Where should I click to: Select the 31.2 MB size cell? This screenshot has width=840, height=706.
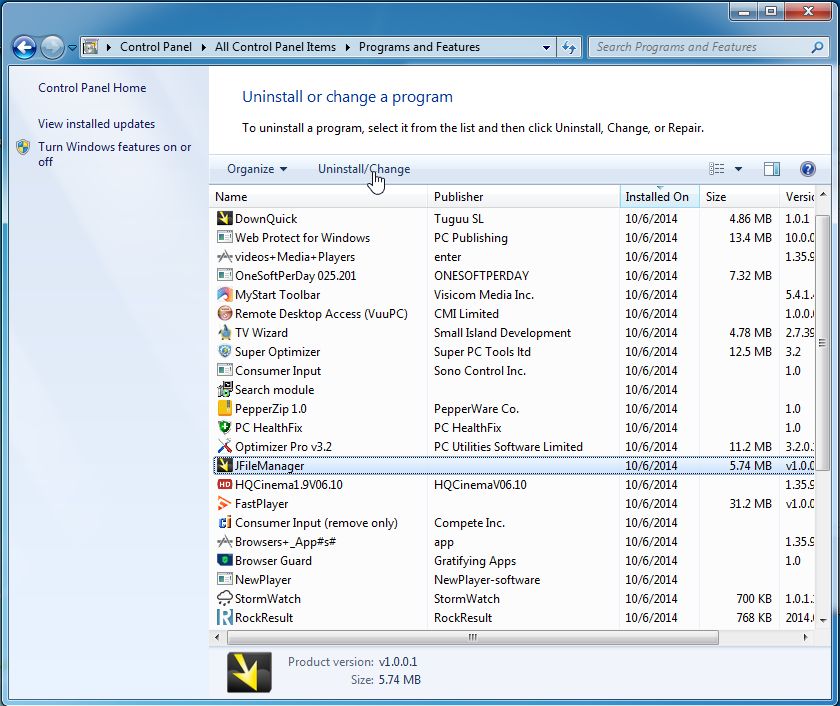coord(750,504)
